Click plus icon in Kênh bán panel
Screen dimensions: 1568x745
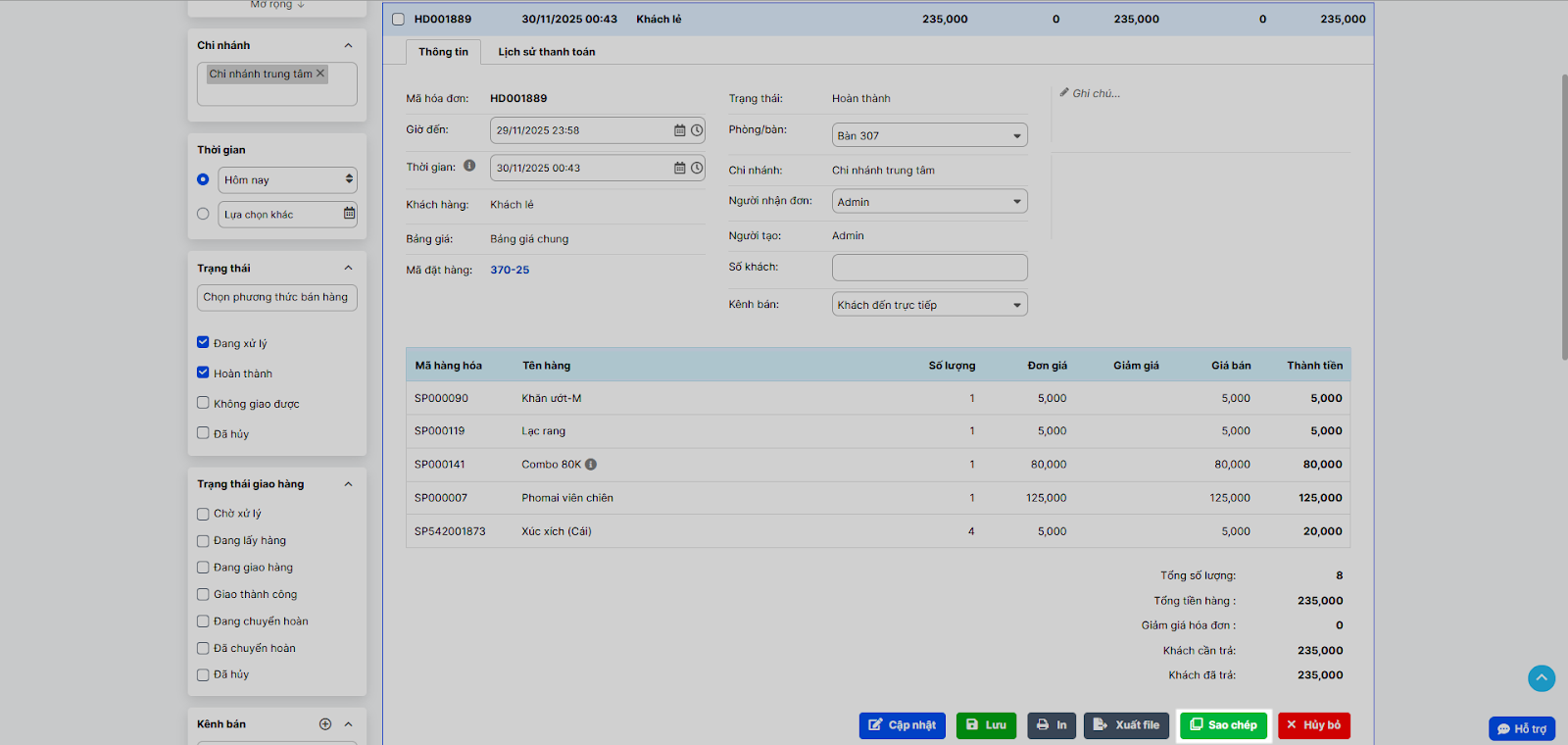pyautogui.click(x=325, y=724)
